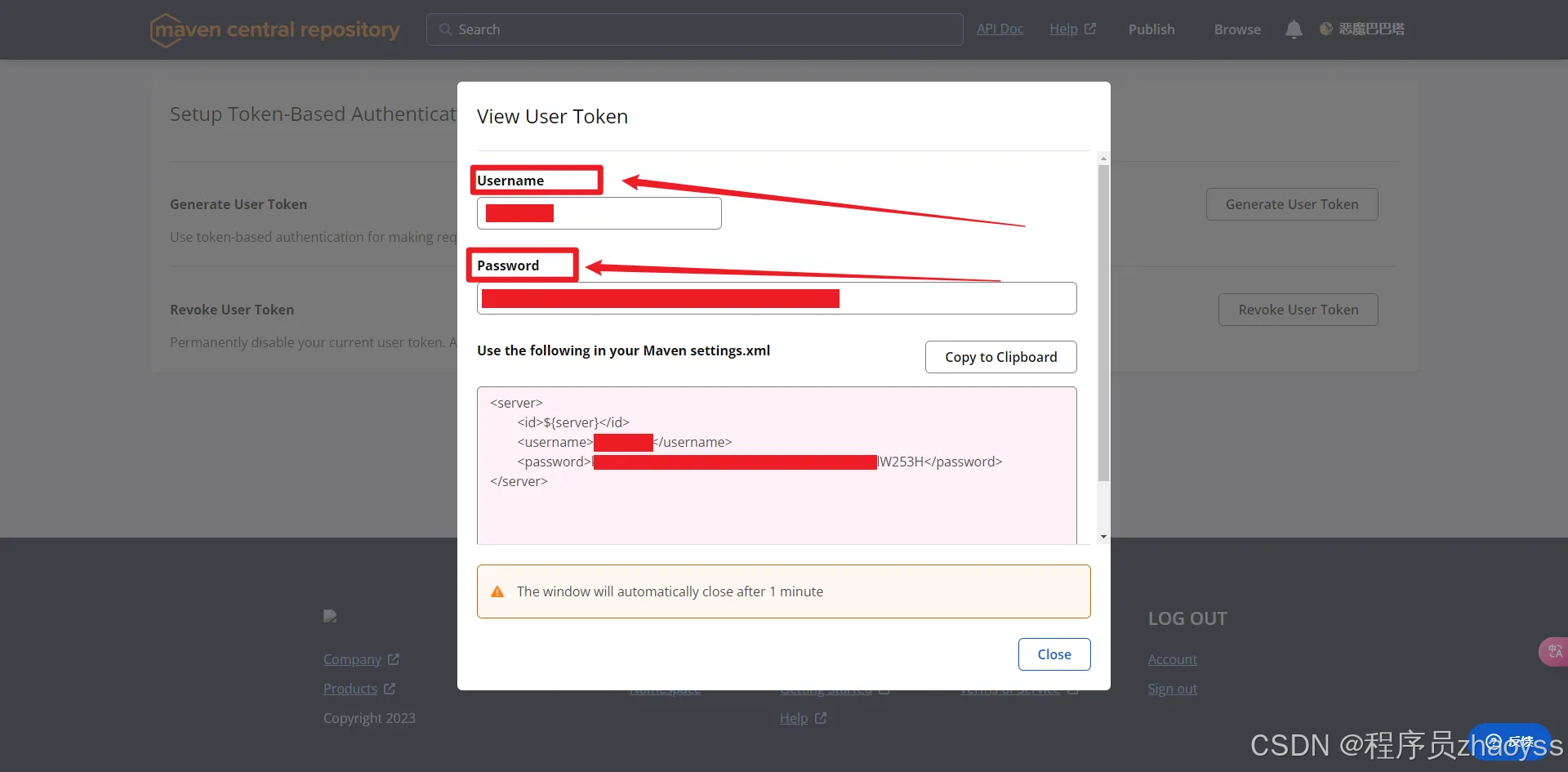Image resolution: width=1568 pixels, height=772 pixels.
Task: Click the auto-close warning message text
Action: point(670,591)
